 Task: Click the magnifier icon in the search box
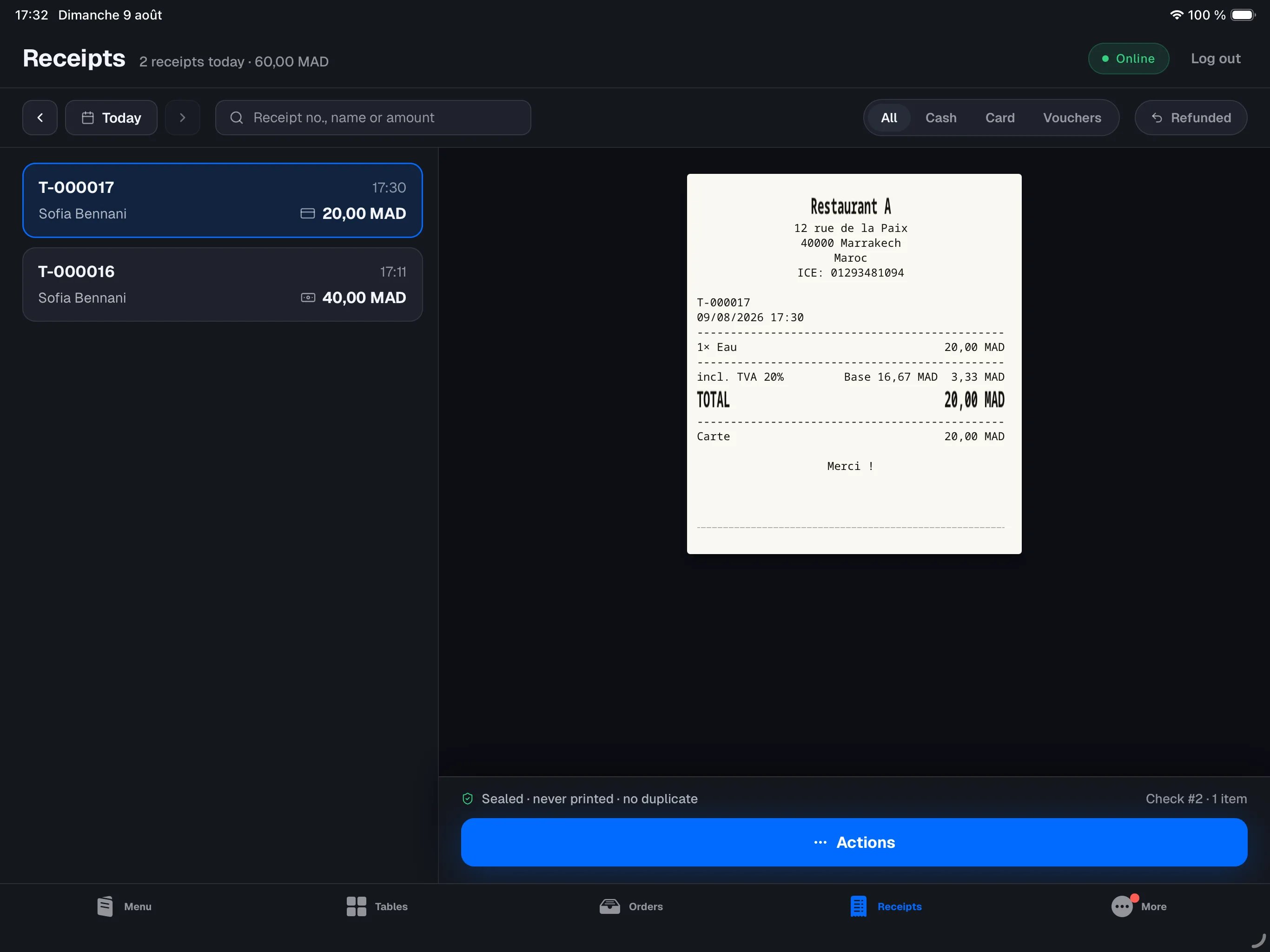click(237, 118)
